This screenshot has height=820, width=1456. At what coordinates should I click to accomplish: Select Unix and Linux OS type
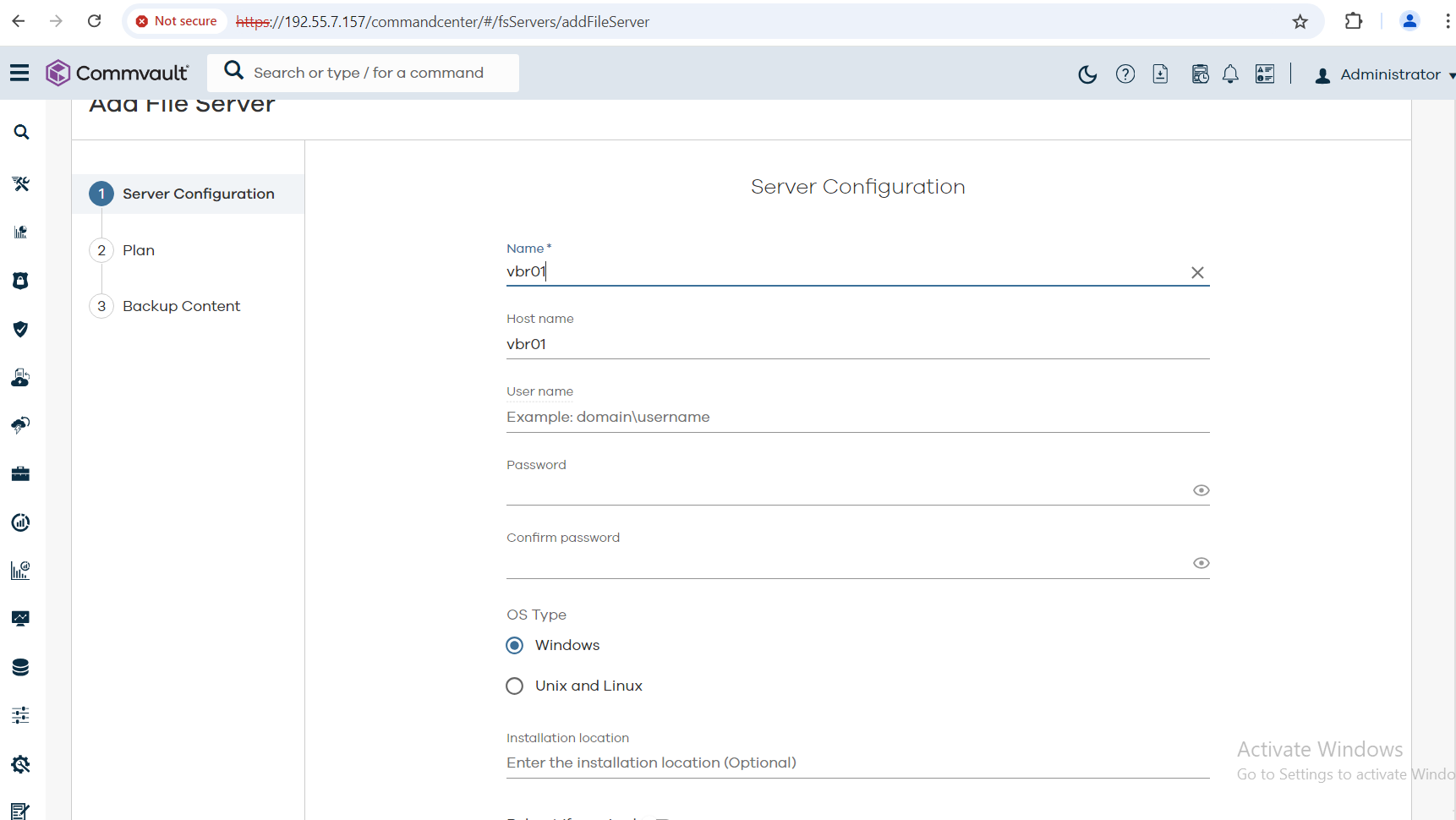[514, 686]
